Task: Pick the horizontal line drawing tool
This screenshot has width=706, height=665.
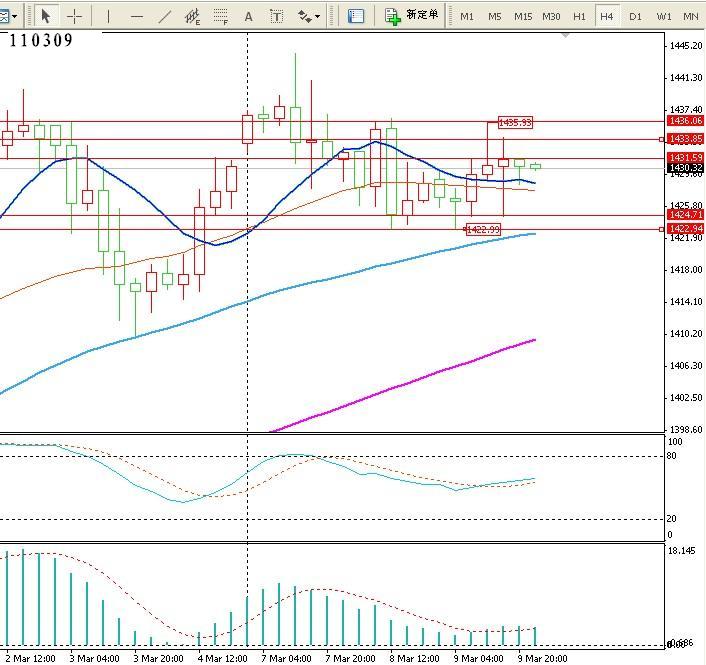Action: [137, 16]
